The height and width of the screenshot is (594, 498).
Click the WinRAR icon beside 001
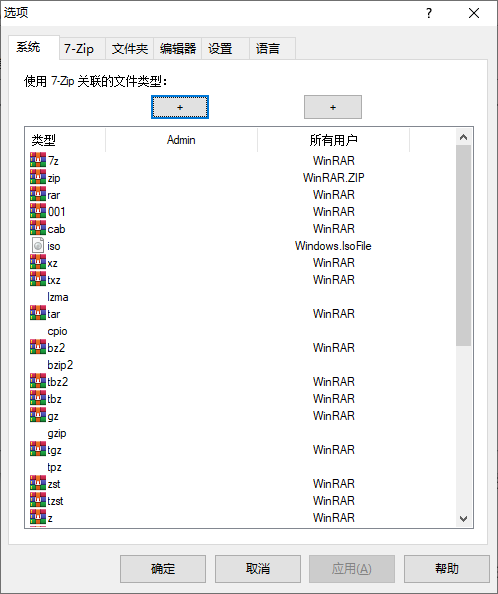pos(38,211)
